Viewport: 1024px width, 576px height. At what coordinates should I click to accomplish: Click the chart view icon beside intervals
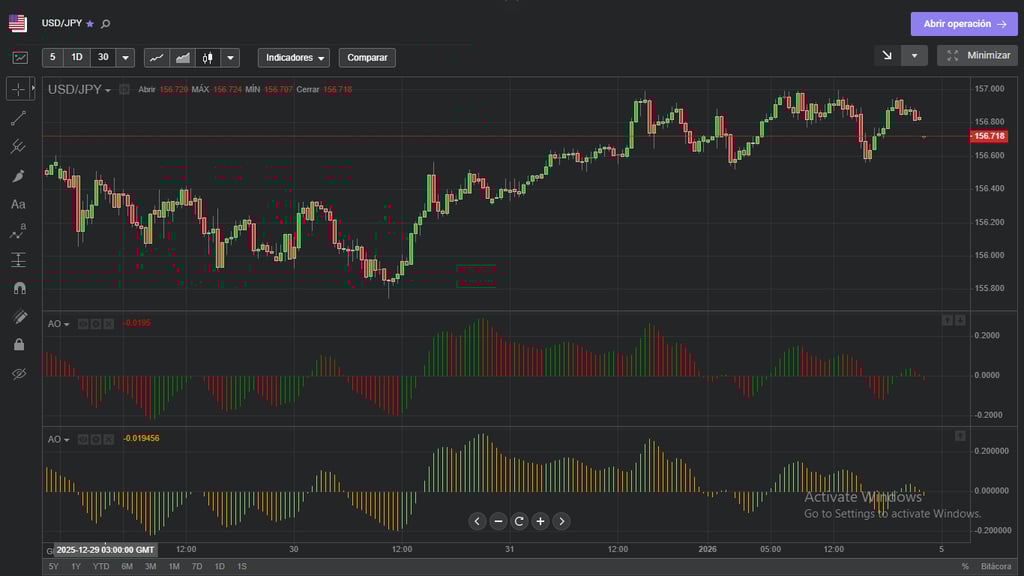point(20,57)
